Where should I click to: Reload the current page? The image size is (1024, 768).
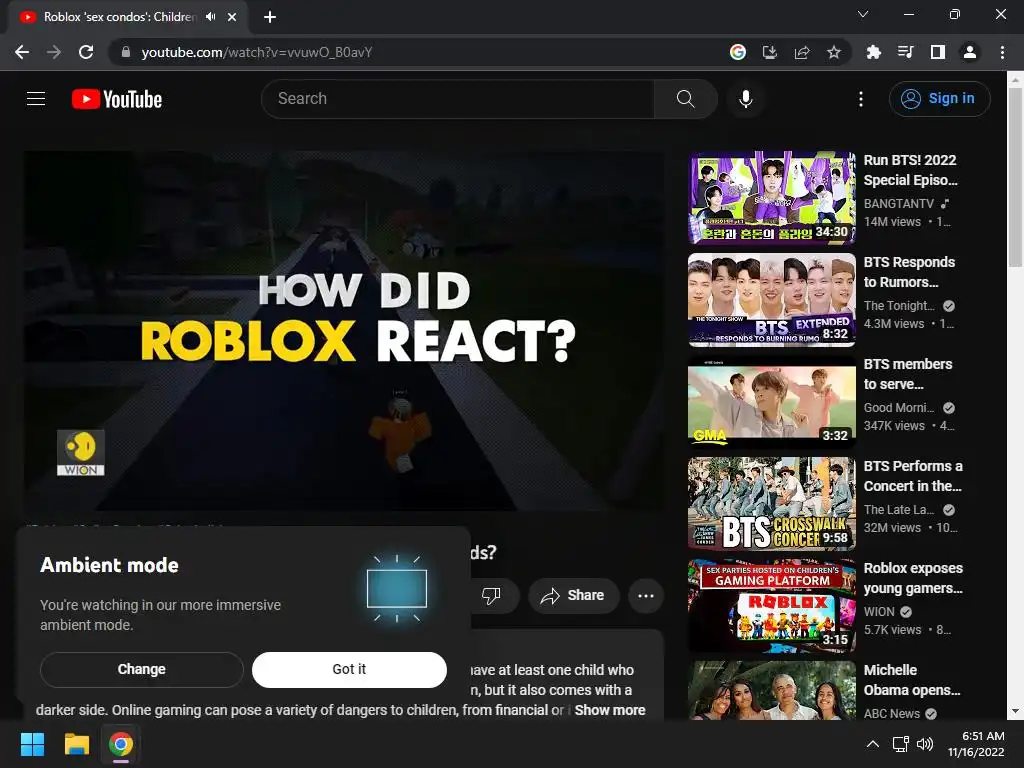[x=86, y=52]
